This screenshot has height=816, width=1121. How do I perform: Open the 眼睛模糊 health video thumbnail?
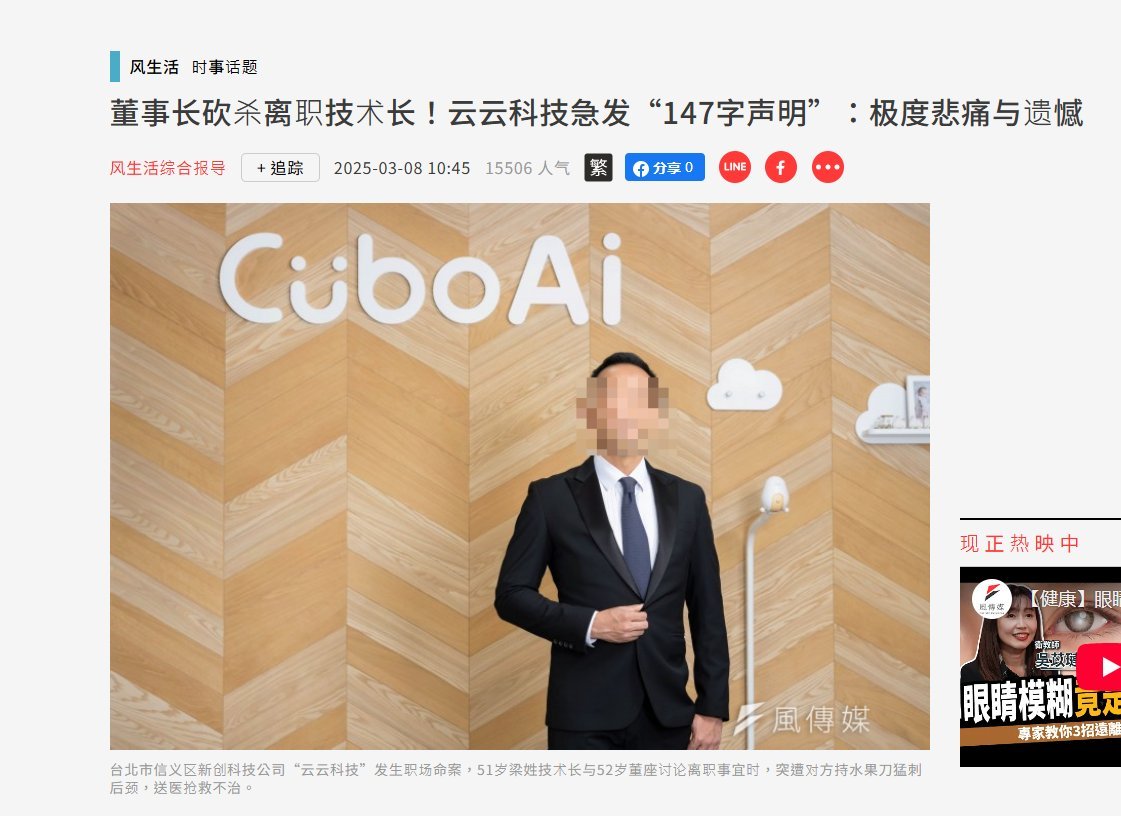tap(1040, 667)
